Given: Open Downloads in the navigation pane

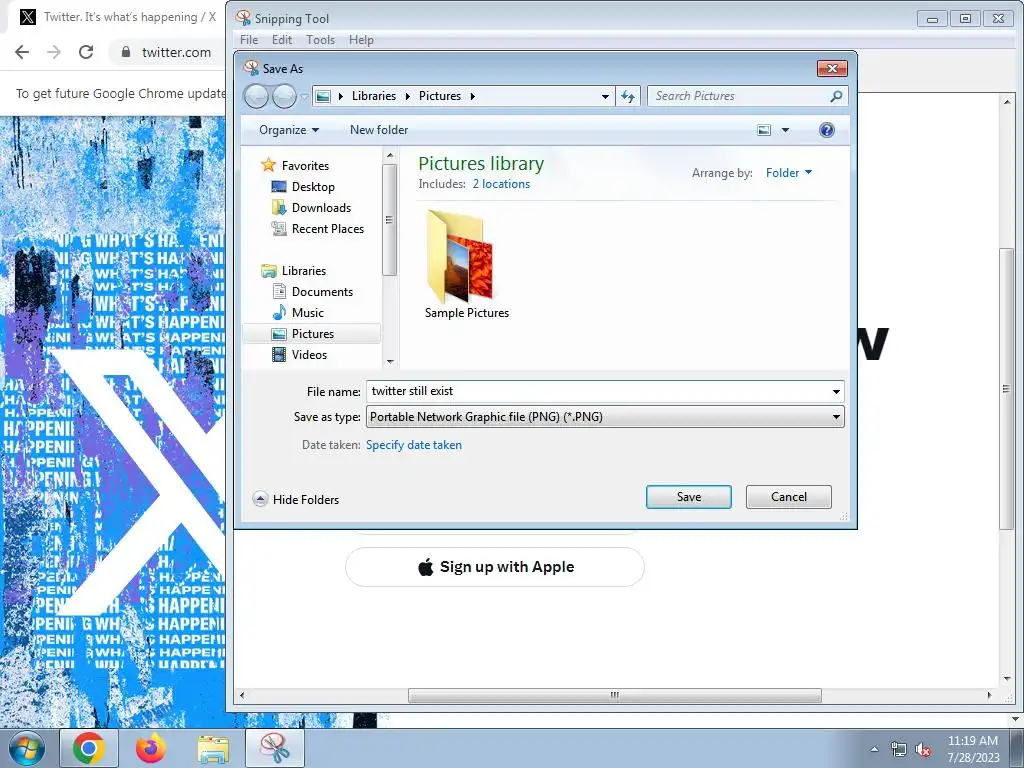Looking at the screenshot, I should tap(321, 208).
